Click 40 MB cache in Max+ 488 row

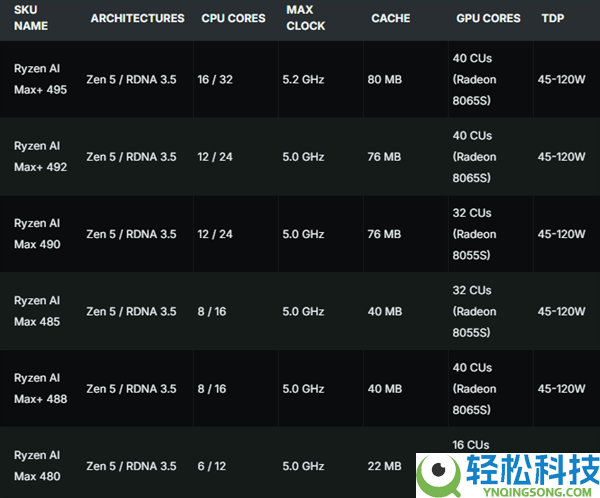coord(385,389)
